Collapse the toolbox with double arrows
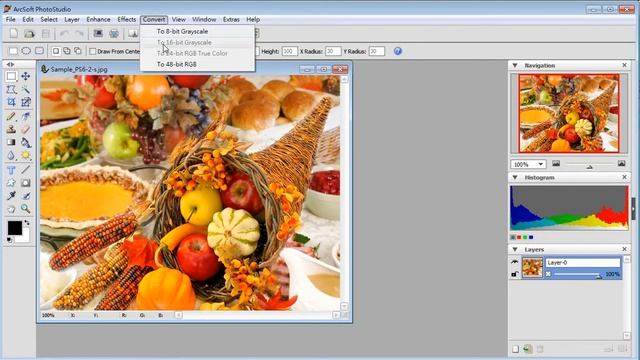Image resolution: width=640 pixels, height=360 pixels. click(10, 64)
